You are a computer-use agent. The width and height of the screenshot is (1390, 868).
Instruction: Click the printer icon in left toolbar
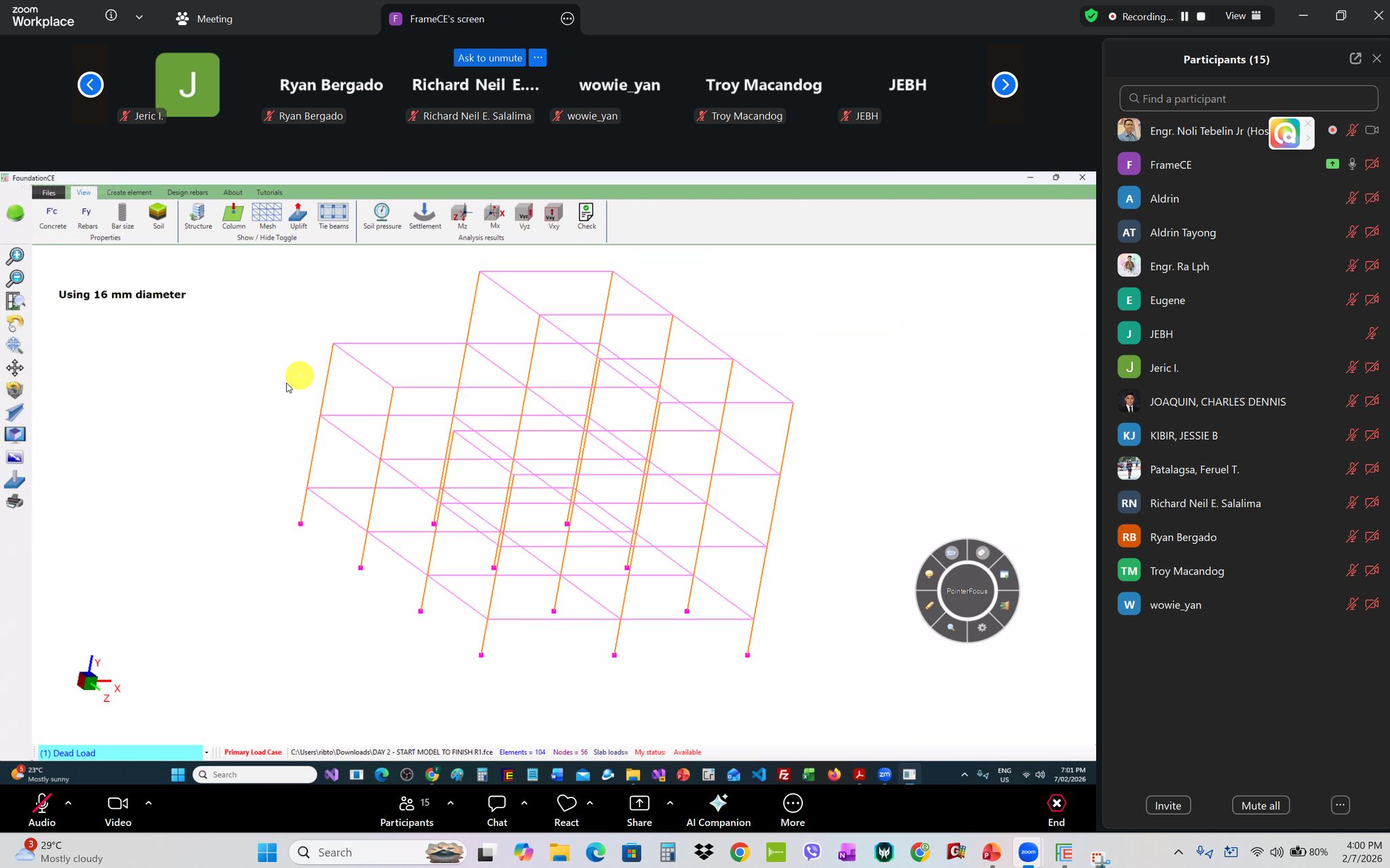point(15,502)
